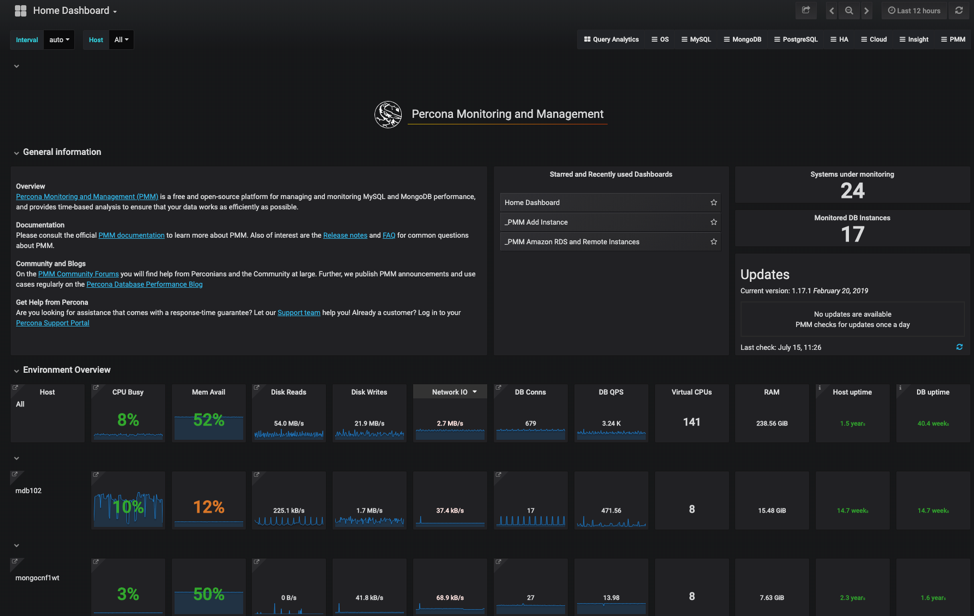Click the Grafana apps grid icon
Viewport: 974px width, 616px height.
(x=19, y=10)
